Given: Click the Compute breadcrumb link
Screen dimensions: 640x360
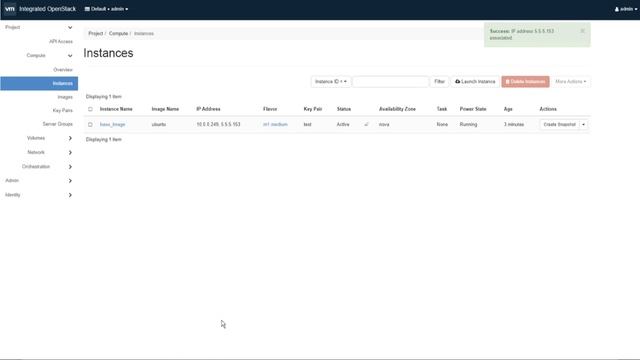Looking at the screenshot, I should pyautogui.click(x=118, y=33).
